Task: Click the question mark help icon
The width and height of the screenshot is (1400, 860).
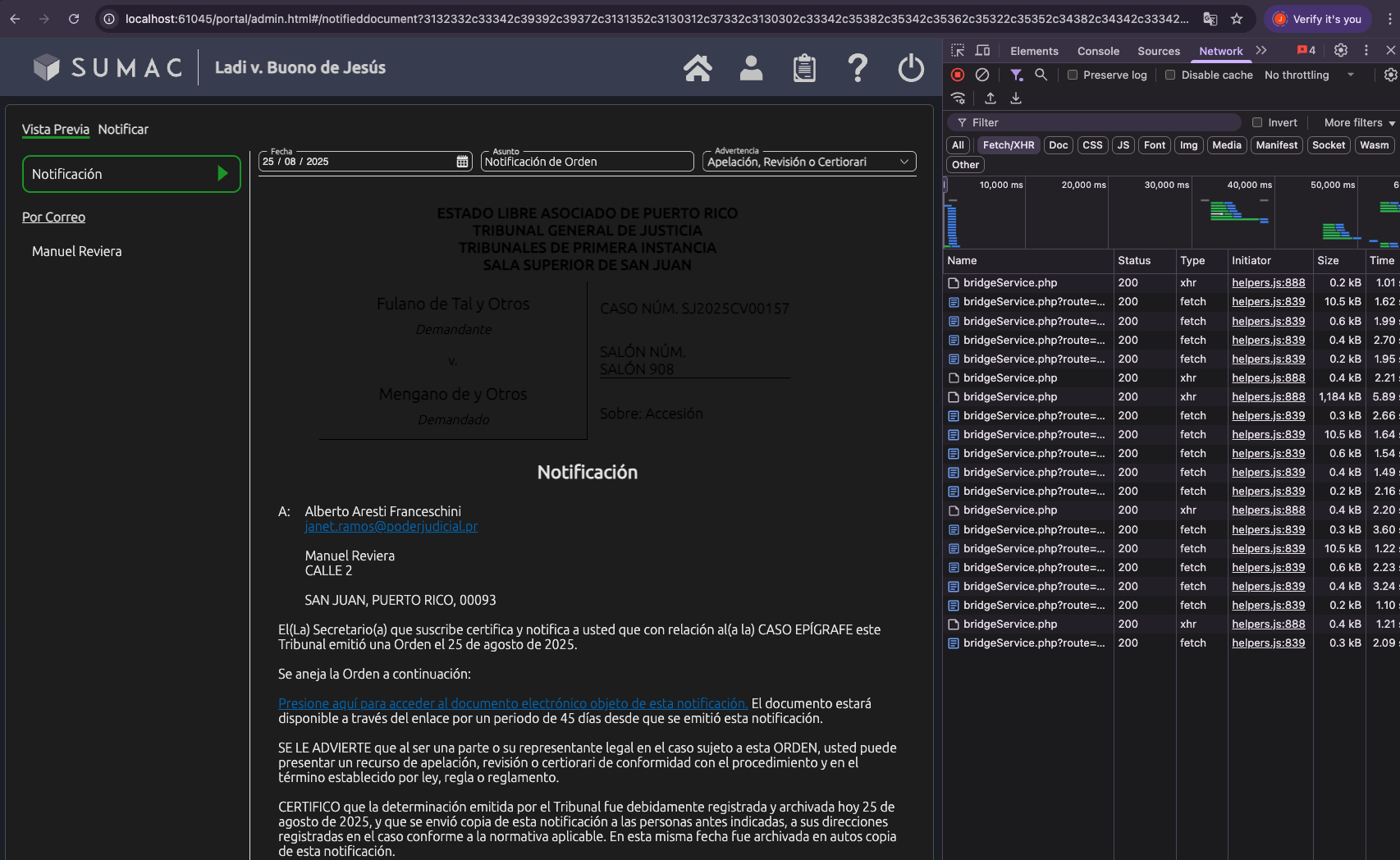Action: tap(858, 68)
